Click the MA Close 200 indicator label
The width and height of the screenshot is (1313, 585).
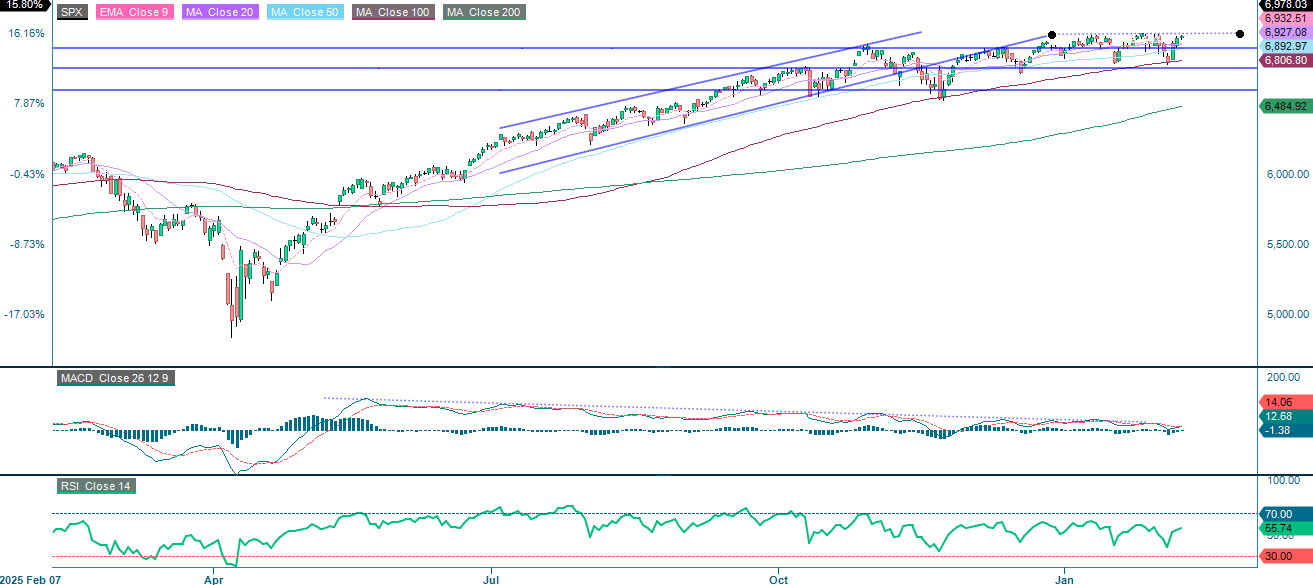483,14
